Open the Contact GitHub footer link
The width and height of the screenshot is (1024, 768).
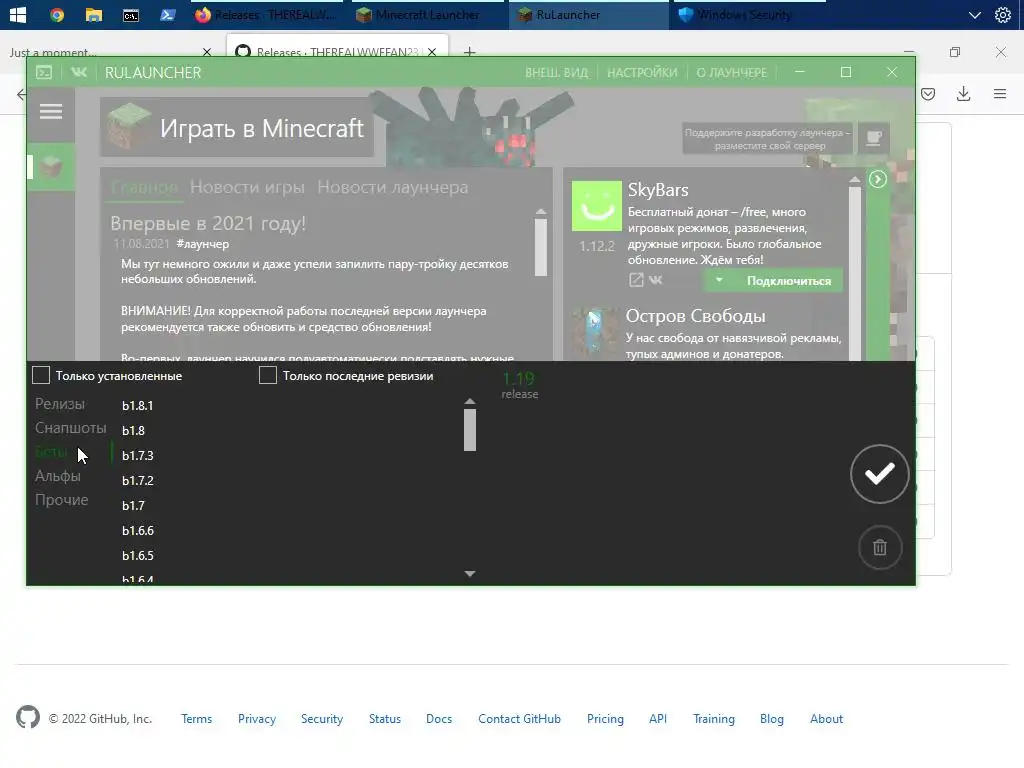pos(519,718)
